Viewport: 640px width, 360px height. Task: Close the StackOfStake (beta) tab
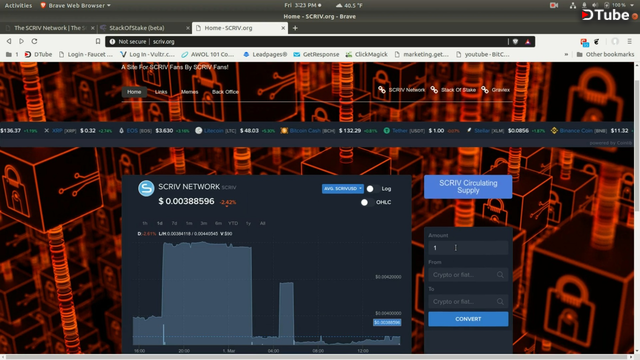click(x=188, y=28)
